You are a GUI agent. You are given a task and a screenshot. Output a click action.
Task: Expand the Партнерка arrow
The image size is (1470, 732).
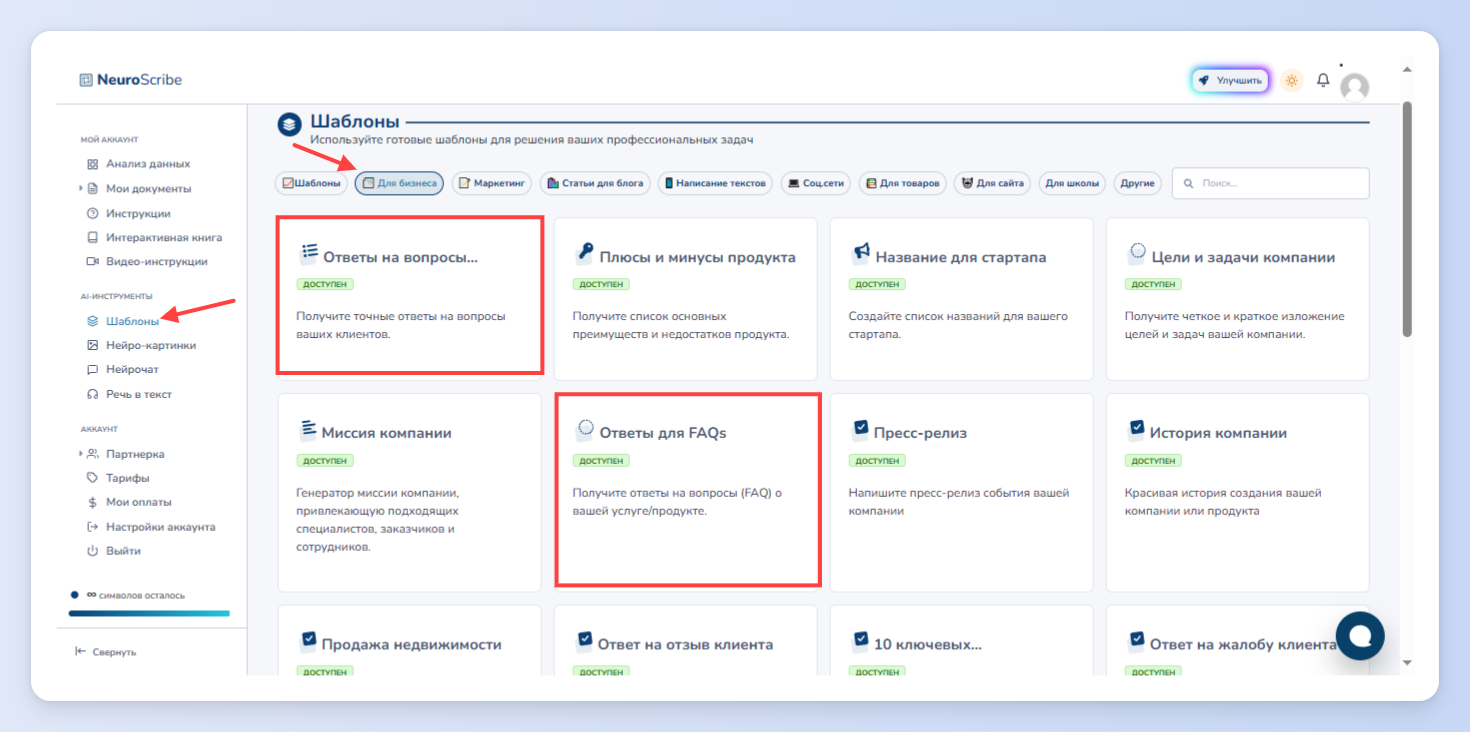[81, 454]
